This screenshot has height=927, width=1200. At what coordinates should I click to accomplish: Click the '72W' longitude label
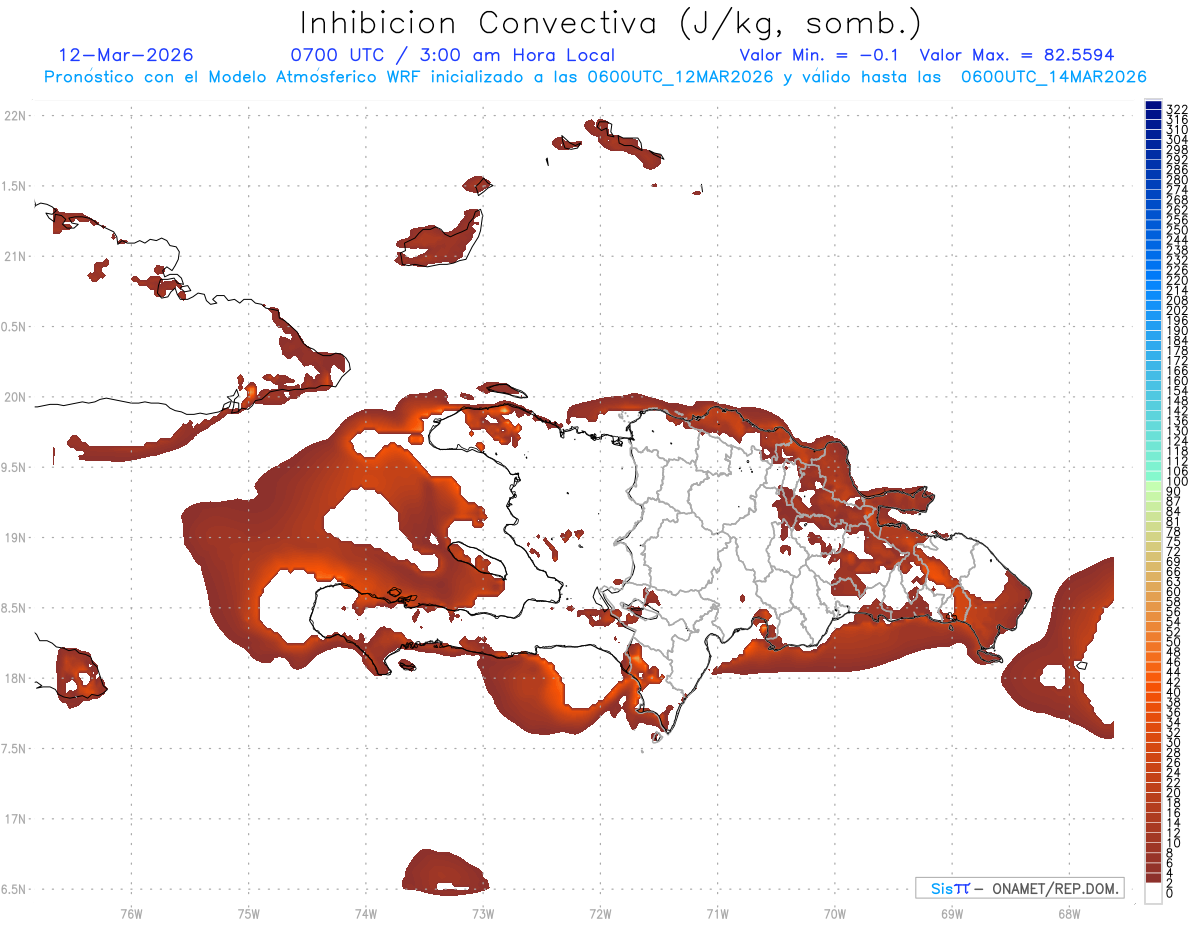point(600,912)
